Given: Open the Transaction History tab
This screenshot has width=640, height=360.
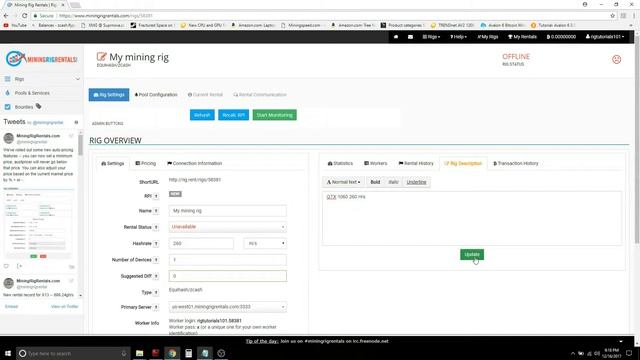Looking at the screenshot, I should click(516, 163).
